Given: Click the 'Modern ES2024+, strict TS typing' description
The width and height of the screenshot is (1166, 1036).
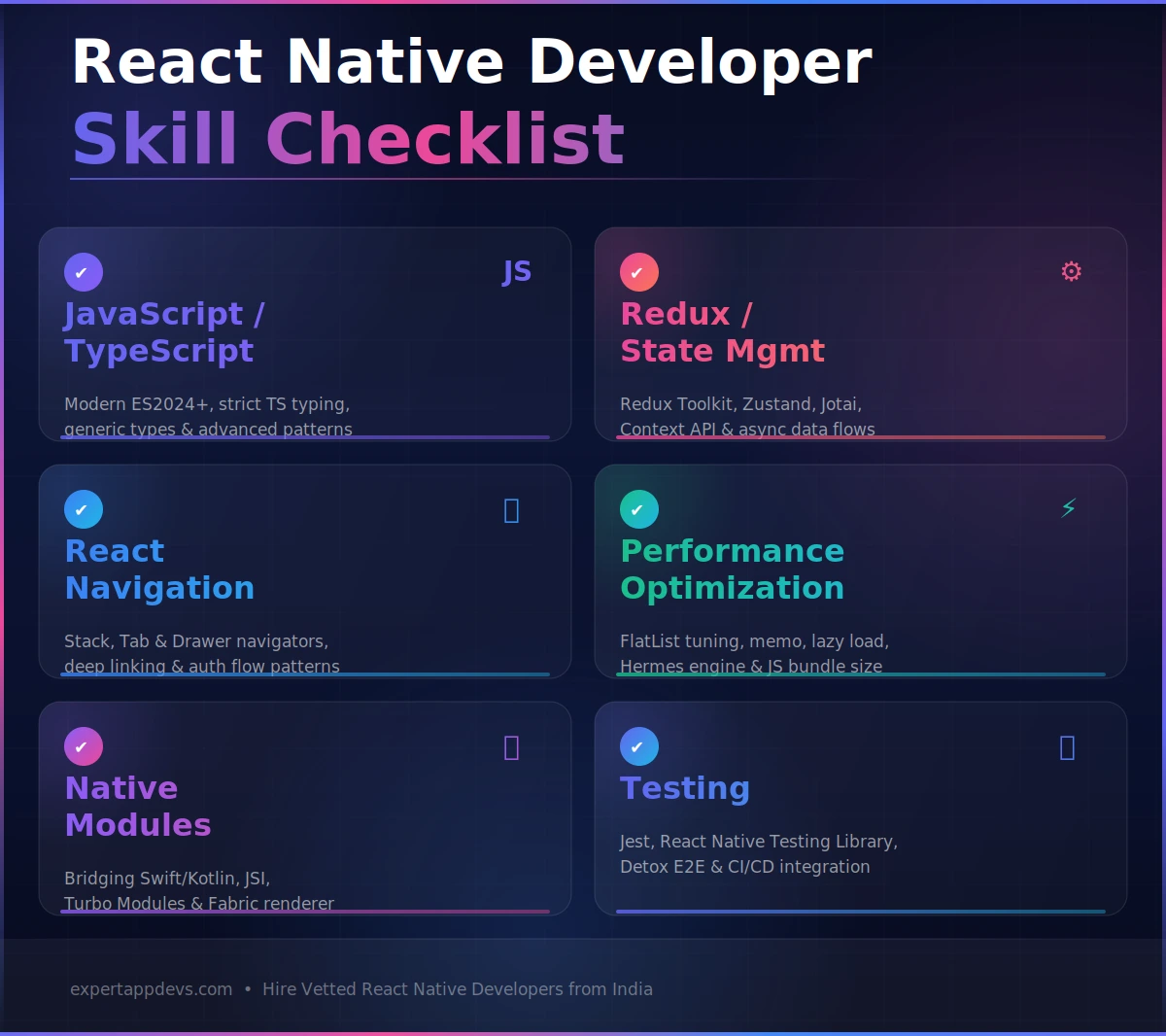Looking at the screenshot, I should pyautogui.click(x=207, y=404).
